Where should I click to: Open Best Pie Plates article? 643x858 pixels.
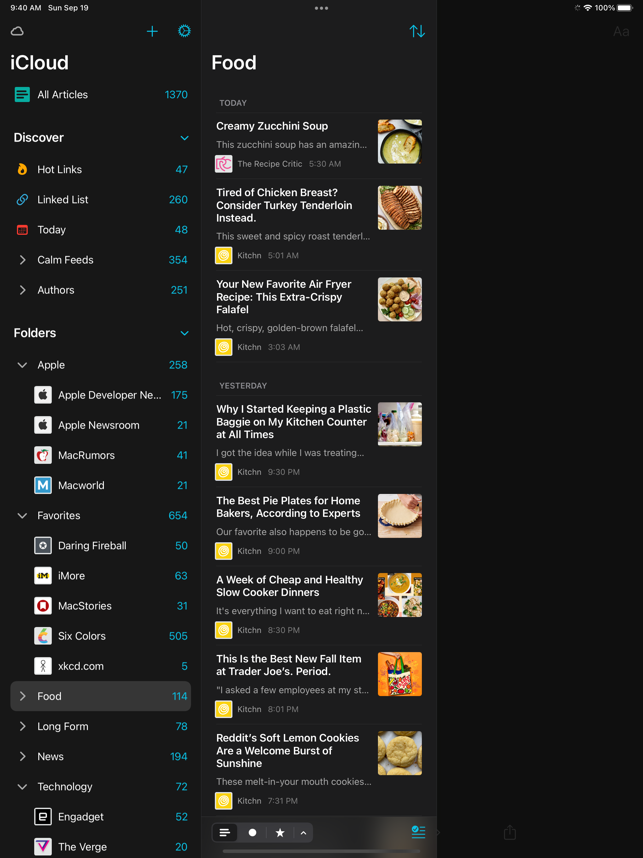pyautogui.click(x=318, y=526)
